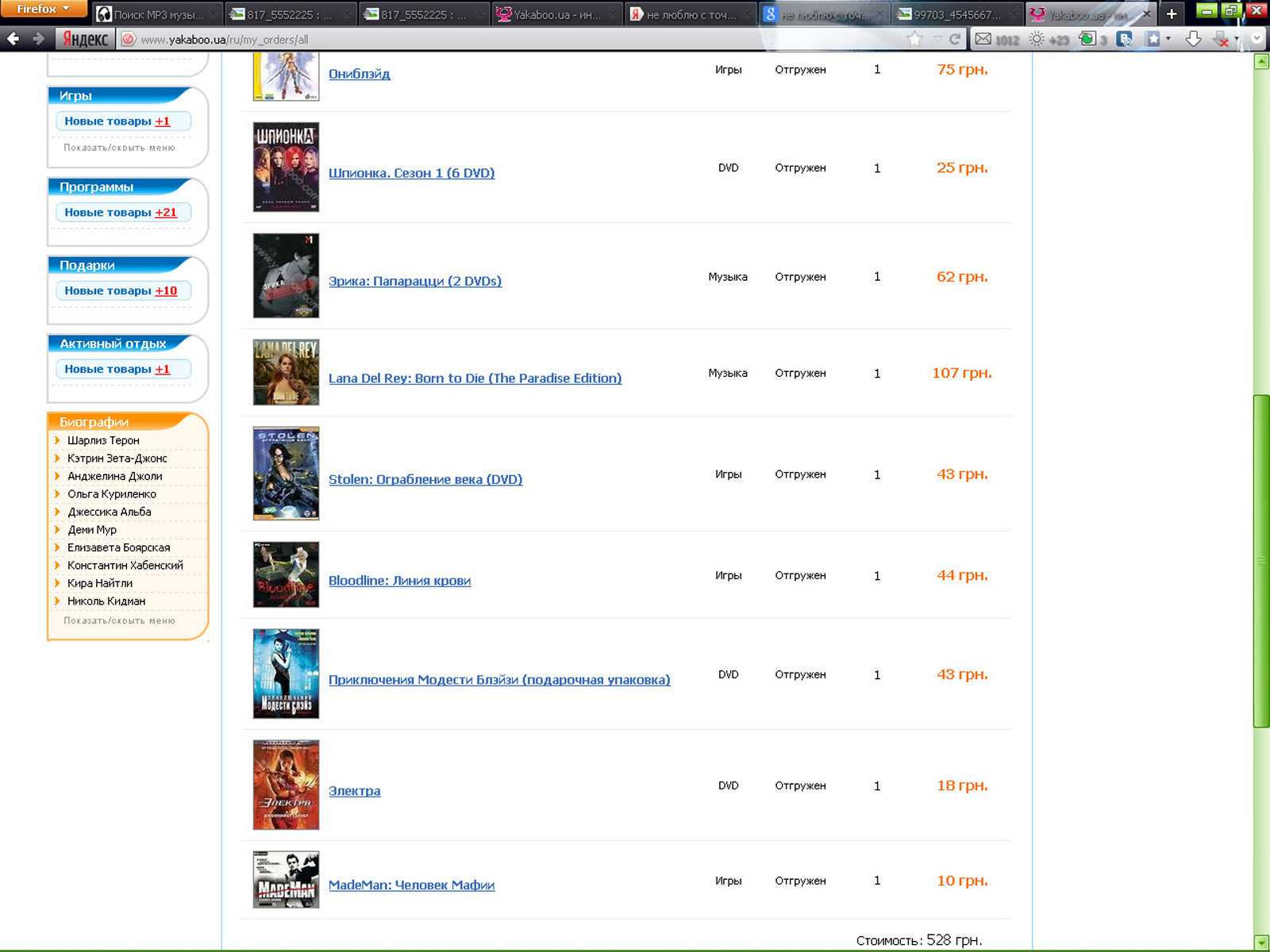Open Шарлиз Терон biography

coord(103,440)
